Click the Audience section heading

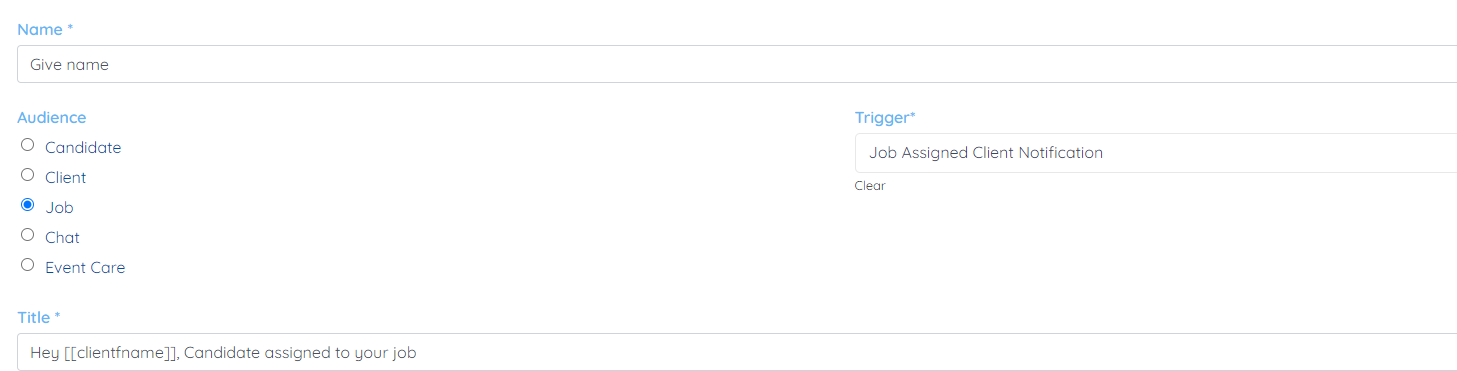tap(52, 117)
